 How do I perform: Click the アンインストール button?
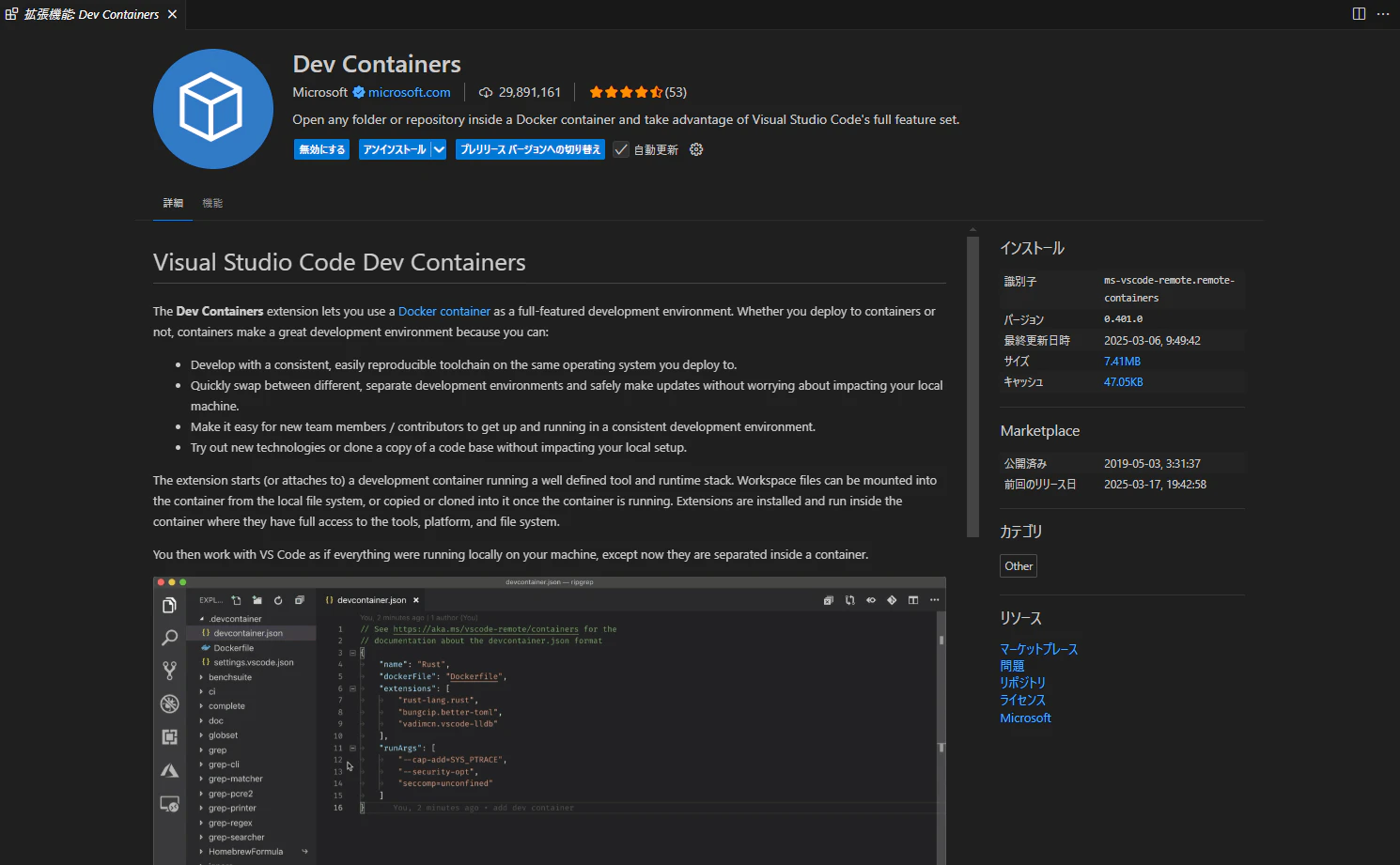[x=395, y=149]
